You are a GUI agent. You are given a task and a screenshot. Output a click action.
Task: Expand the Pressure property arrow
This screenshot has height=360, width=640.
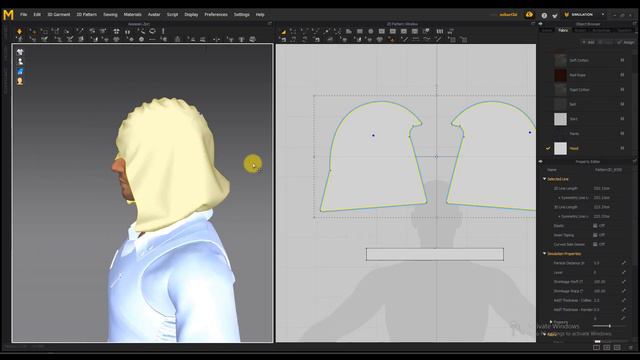[551, 322]
